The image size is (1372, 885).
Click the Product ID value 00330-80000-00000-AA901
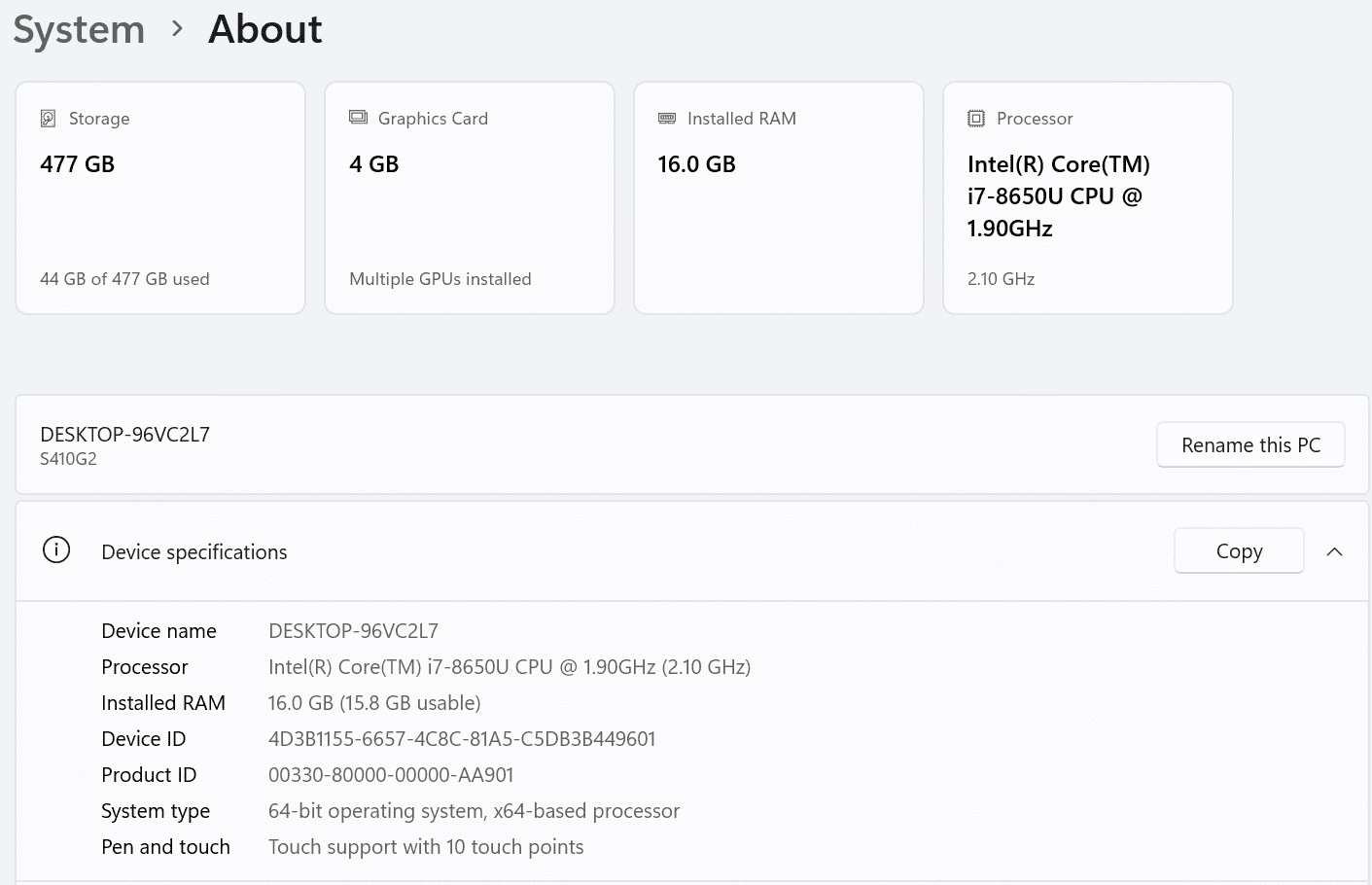[x=391, y=775]
